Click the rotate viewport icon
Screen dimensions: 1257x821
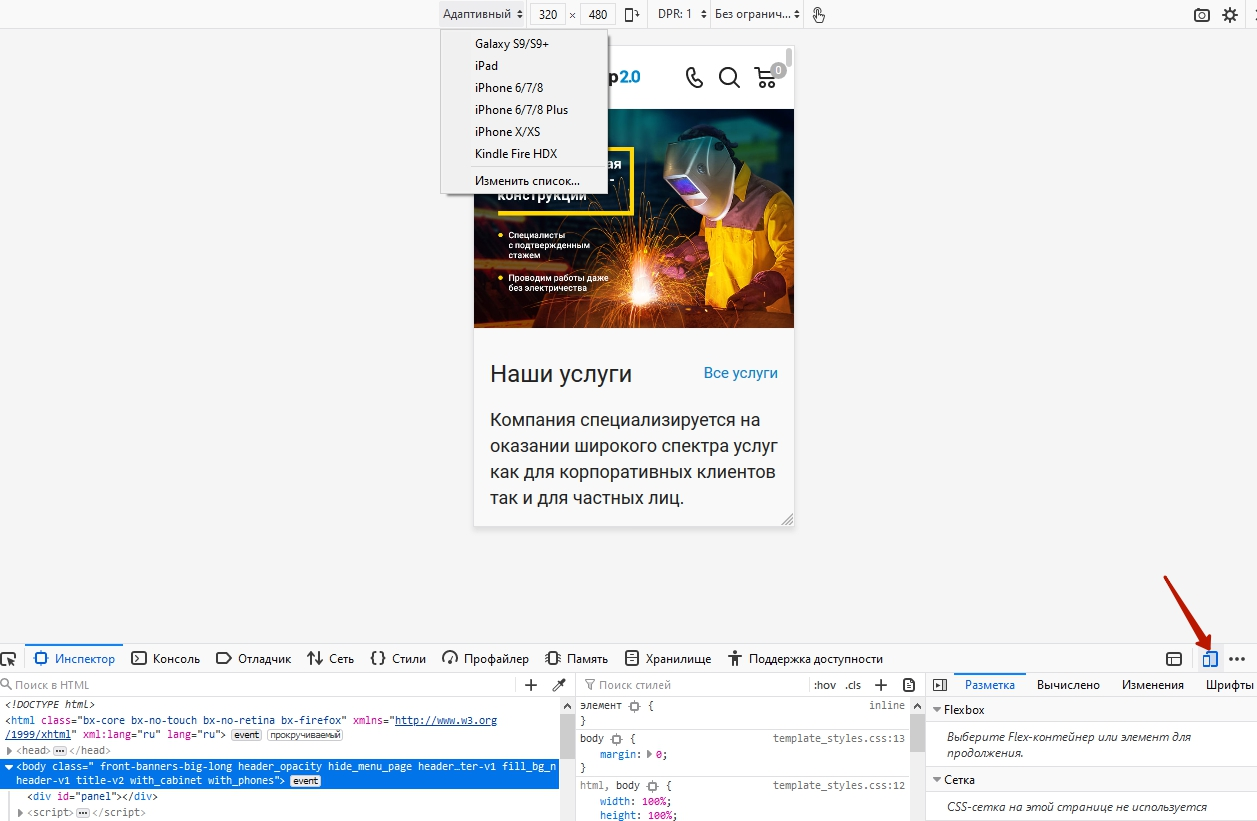click(x=631, y=14)
